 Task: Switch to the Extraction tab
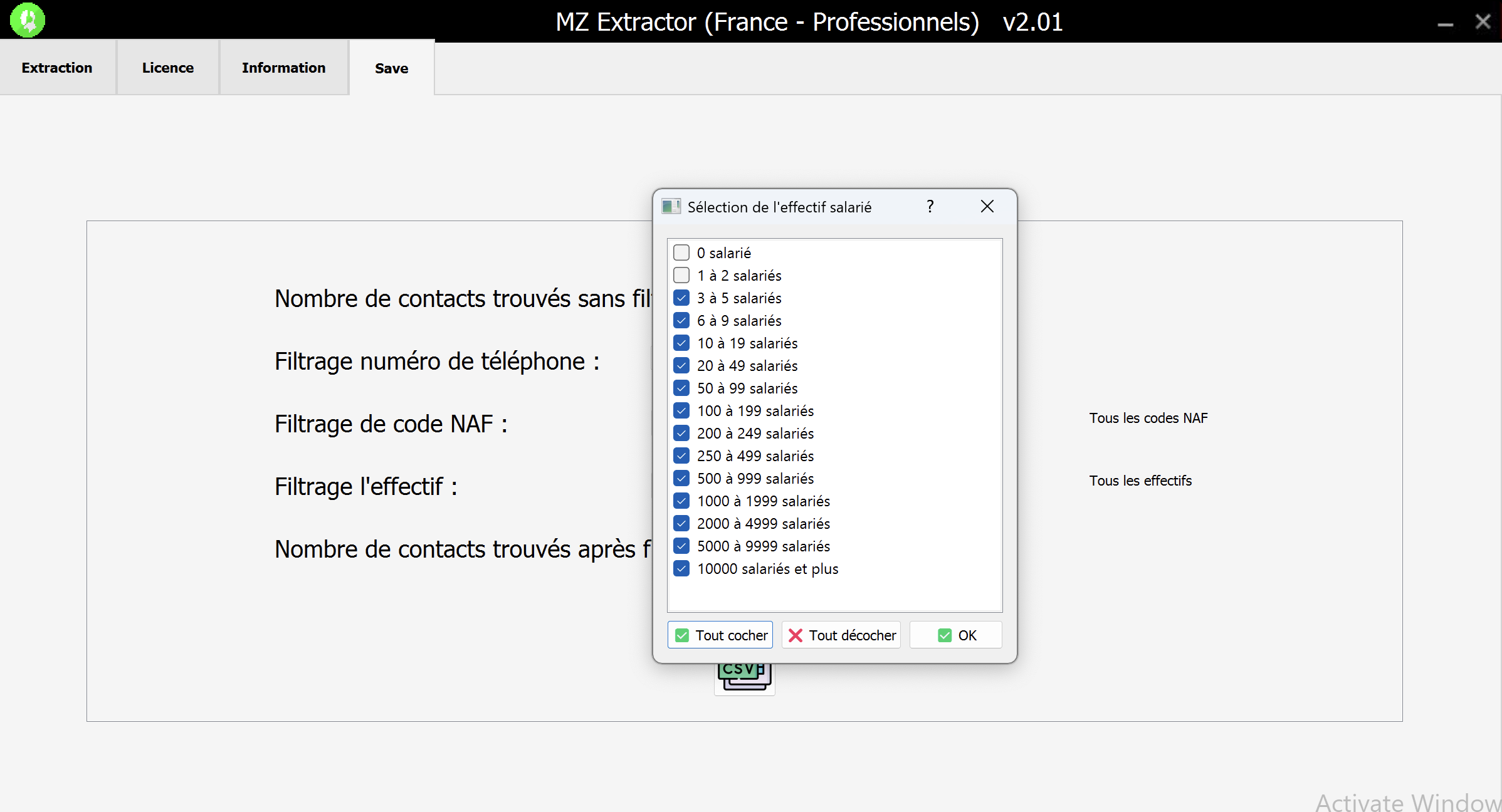[56, 68]
